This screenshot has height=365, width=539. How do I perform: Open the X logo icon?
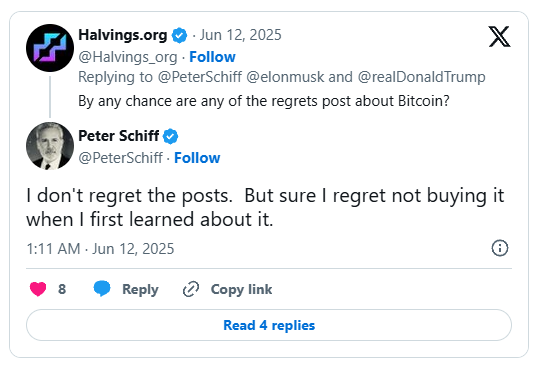(x=499, y=36)
